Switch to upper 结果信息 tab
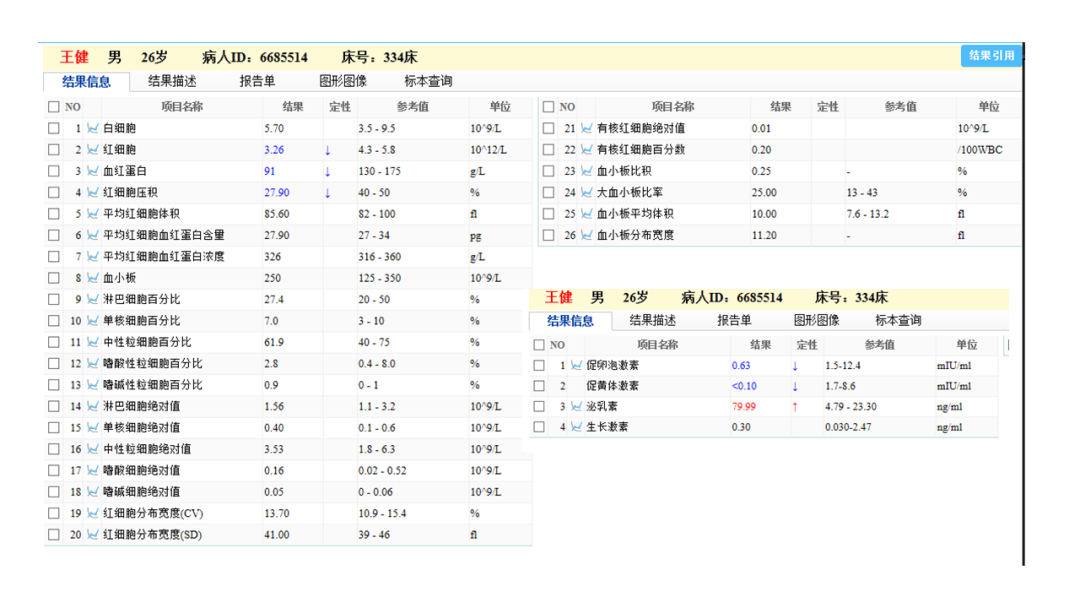The height and width of the screenshot is (608, 1080). pyautogui.click(x=86, y=81)
